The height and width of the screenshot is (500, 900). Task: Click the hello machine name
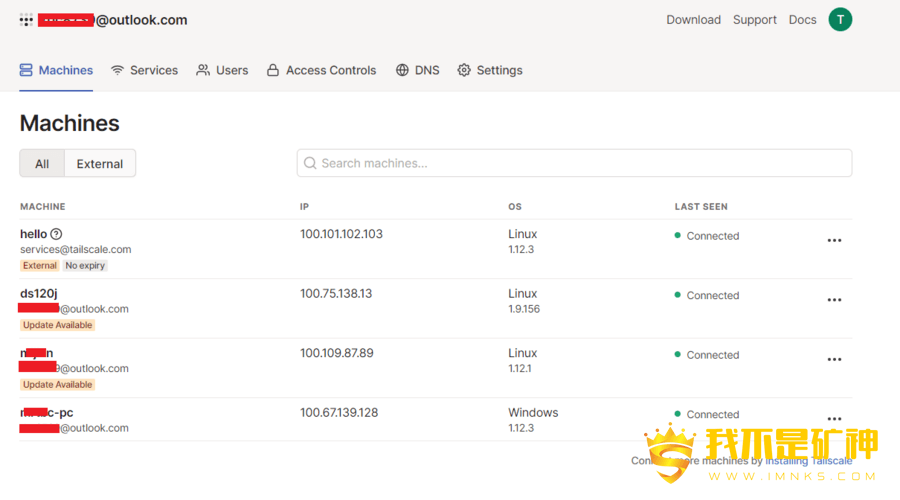tap(33, 234)
